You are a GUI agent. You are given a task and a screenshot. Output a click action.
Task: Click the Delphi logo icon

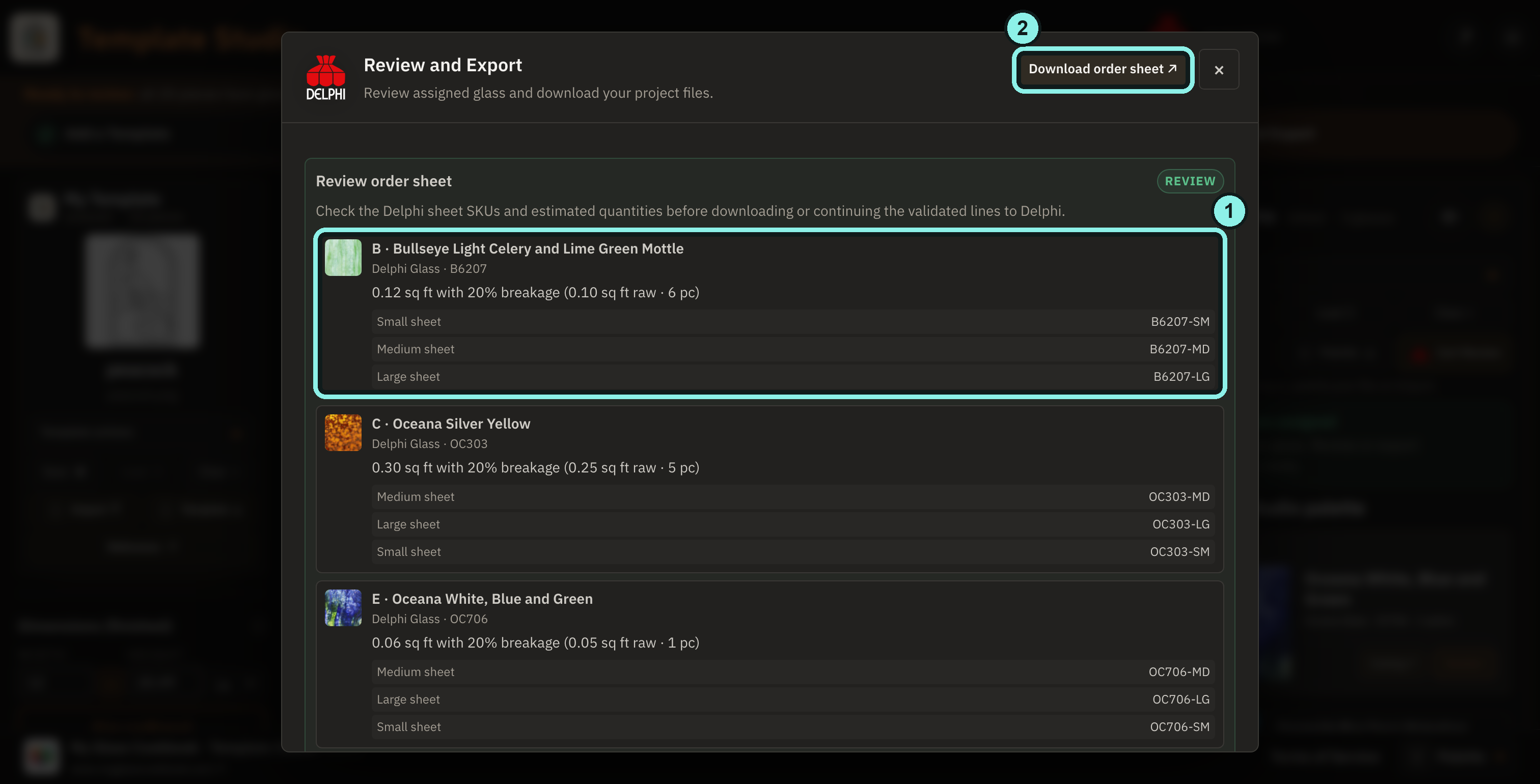326,78
